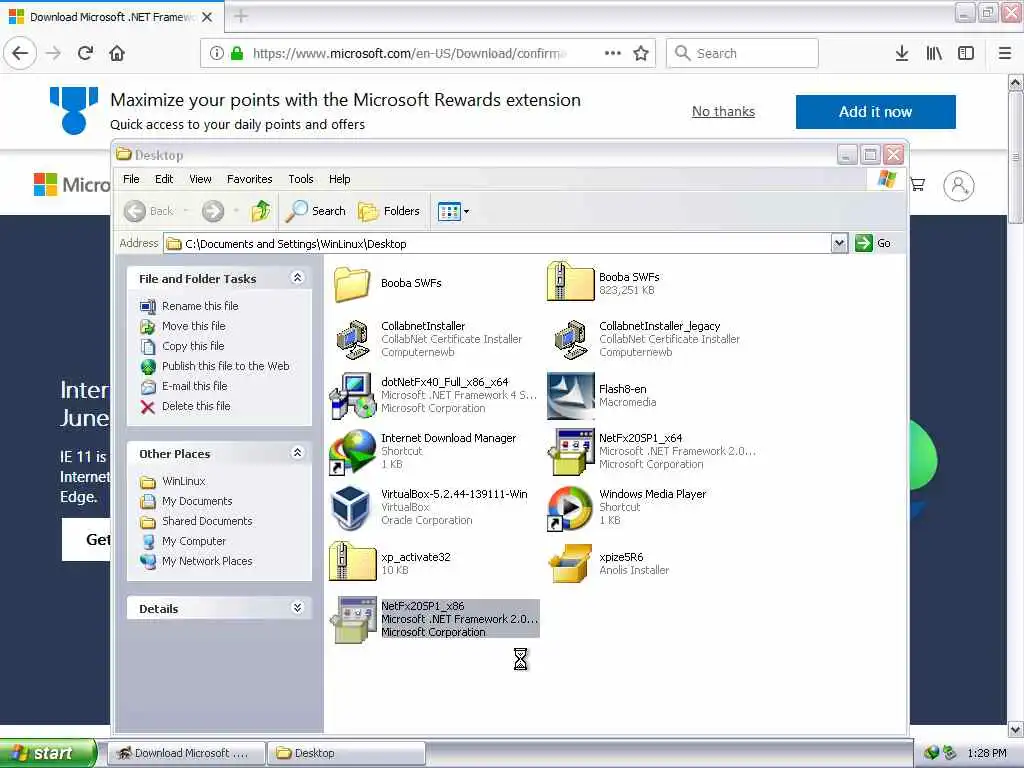Open the Booba SWFs zip archive
Viewport: 1024px width, 768px height.
[x=569, y=281]
